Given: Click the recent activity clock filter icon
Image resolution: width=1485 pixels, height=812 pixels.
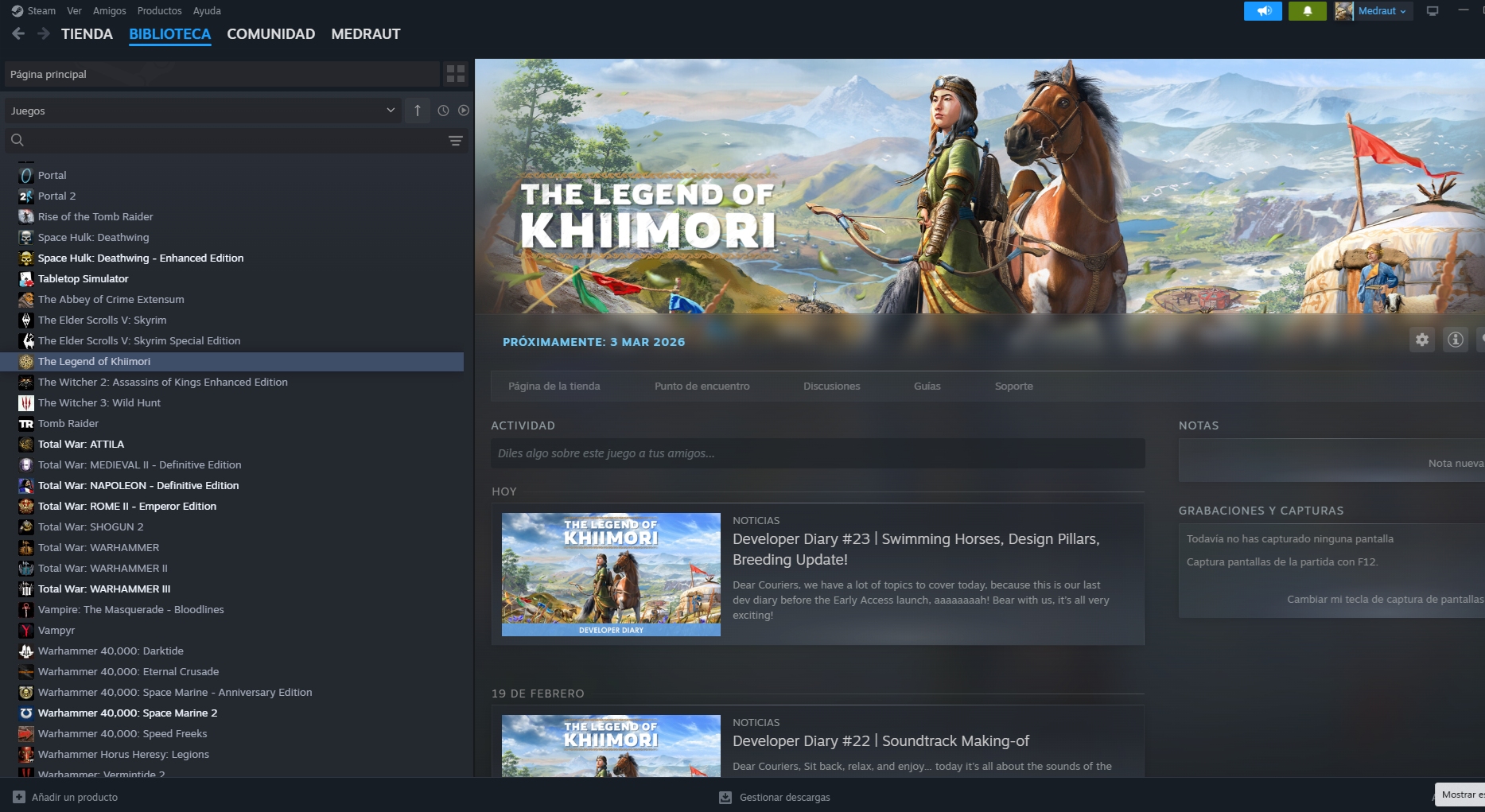Looking at the screenshot, I should click(443, 111).
